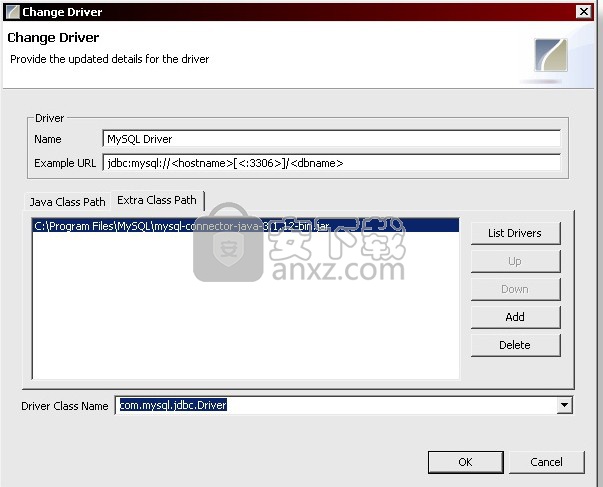The width and height of the screenshot is (603, 487).
Task: Click the Example URL input field
Action: coord(331,163)
